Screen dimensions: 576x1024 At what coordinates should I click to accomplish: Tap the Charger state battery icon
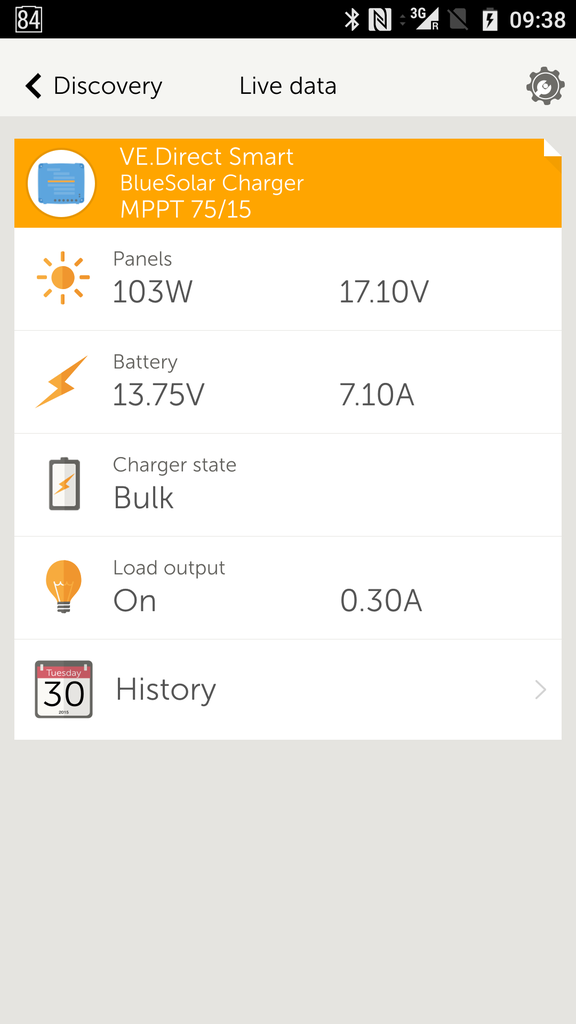tap(64, 484)
